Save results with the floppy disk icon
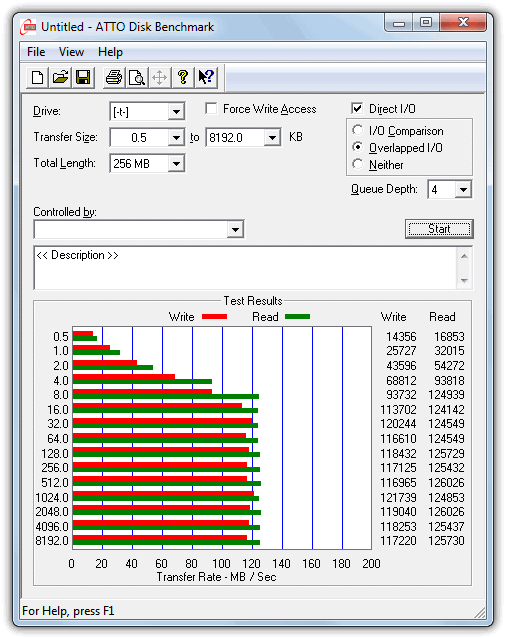506x638 pixels. click(83, 77)
